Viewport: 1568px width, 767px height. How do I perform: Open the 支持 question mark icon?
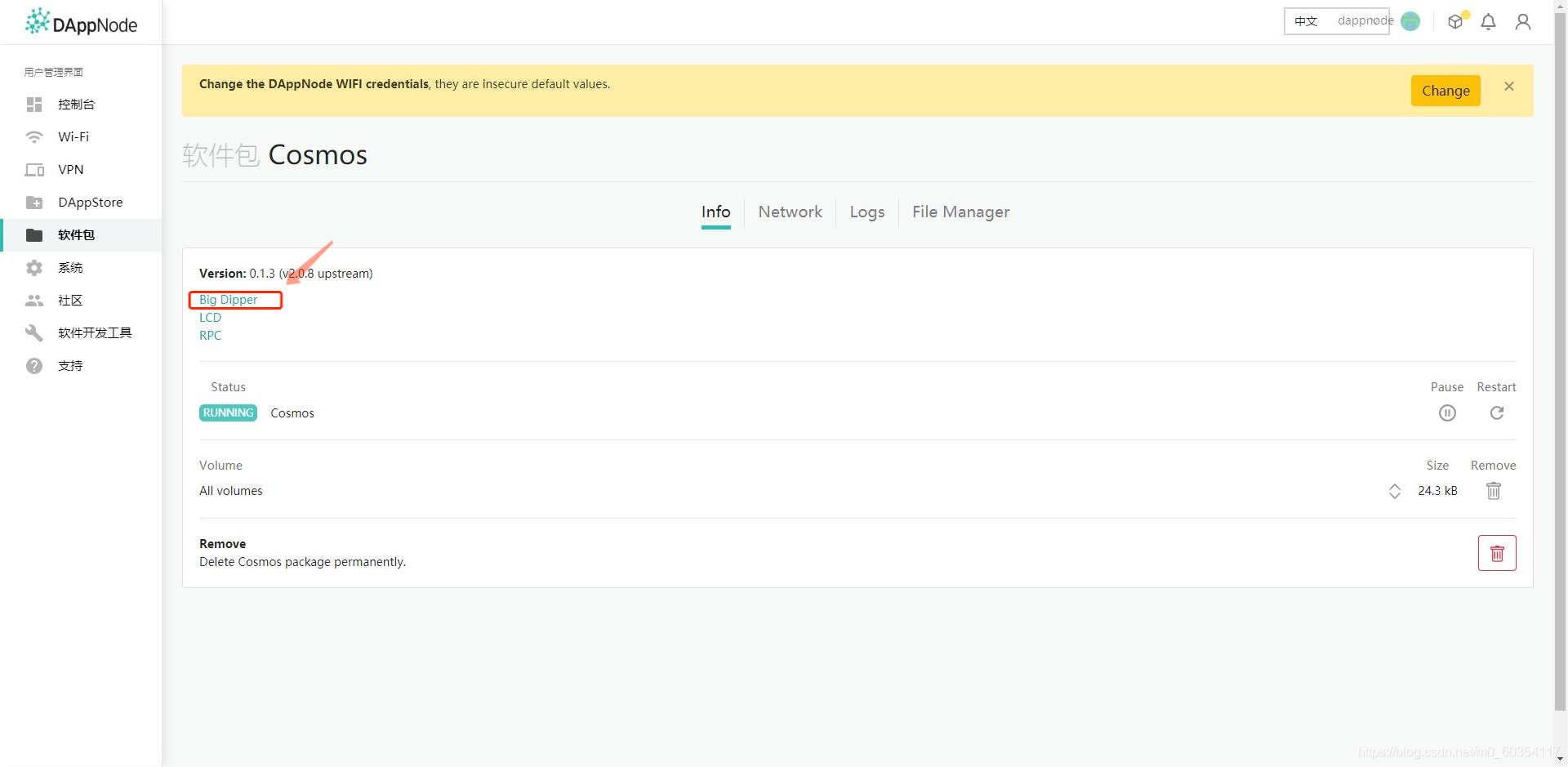(34, 366)
